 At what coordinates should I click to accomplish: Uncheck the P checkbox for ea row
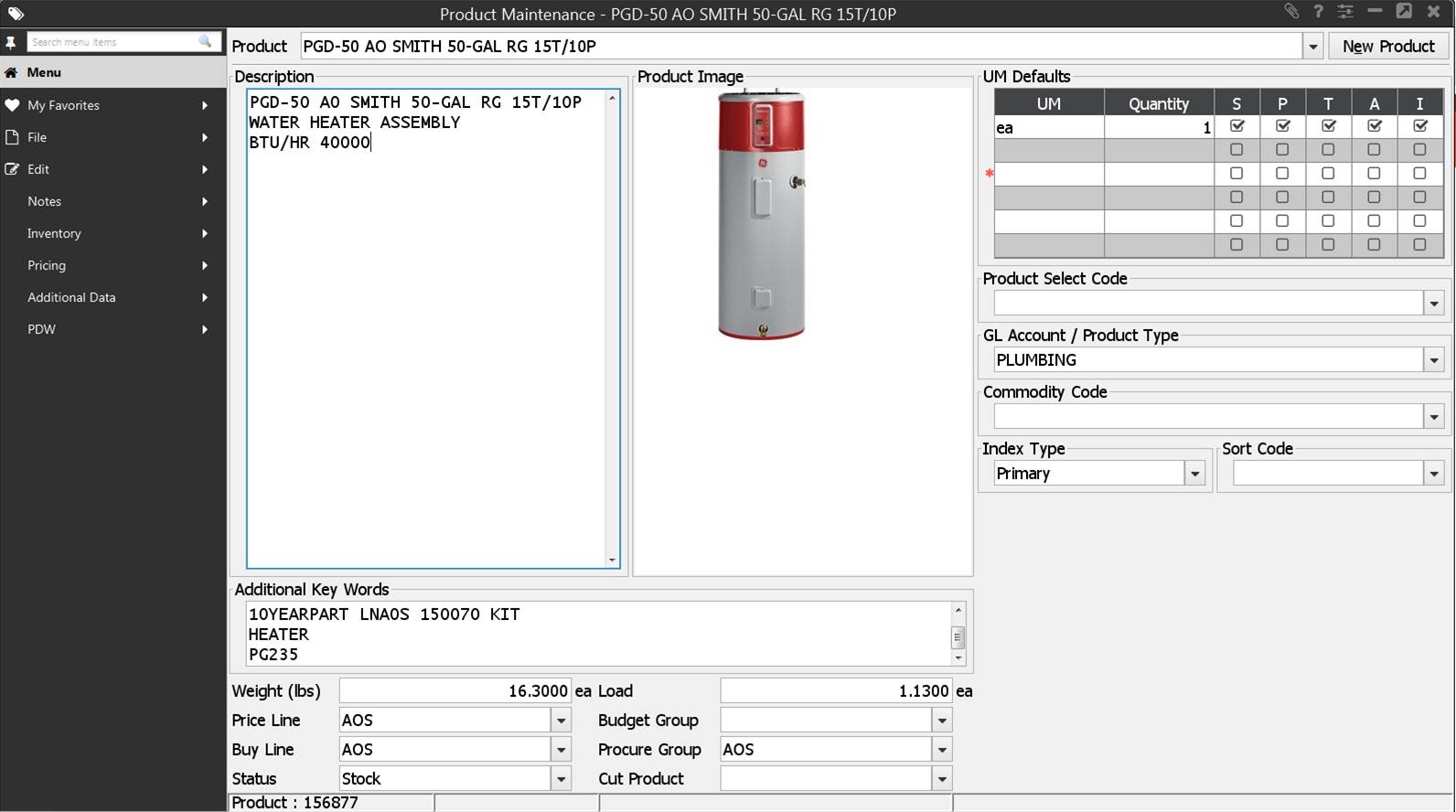click(1282, 126)
